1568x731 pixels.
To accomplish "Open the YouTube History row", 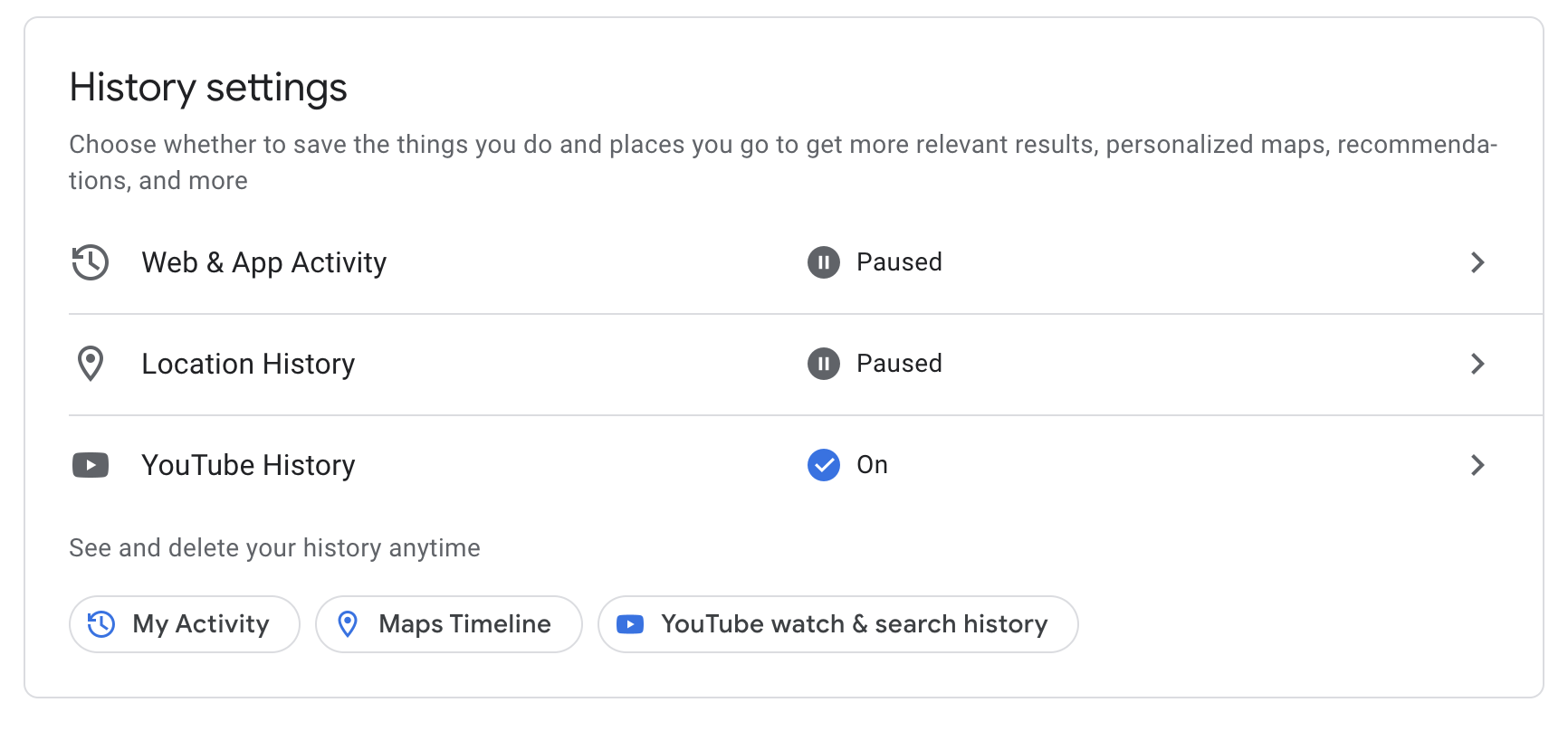I will 806,465.
